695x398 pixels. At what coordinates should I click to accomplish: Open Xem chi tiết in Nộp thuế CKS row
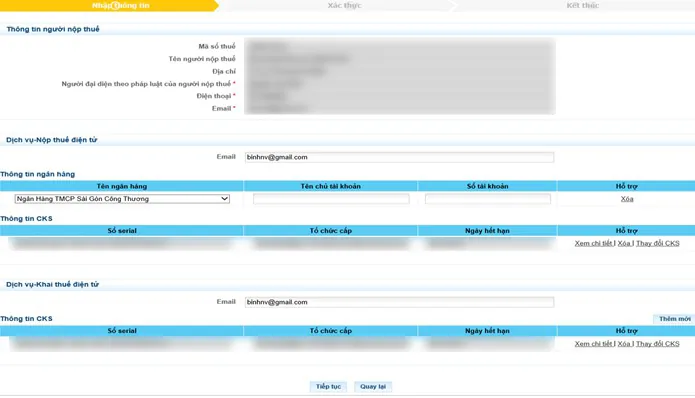click(x=594, y=243)
